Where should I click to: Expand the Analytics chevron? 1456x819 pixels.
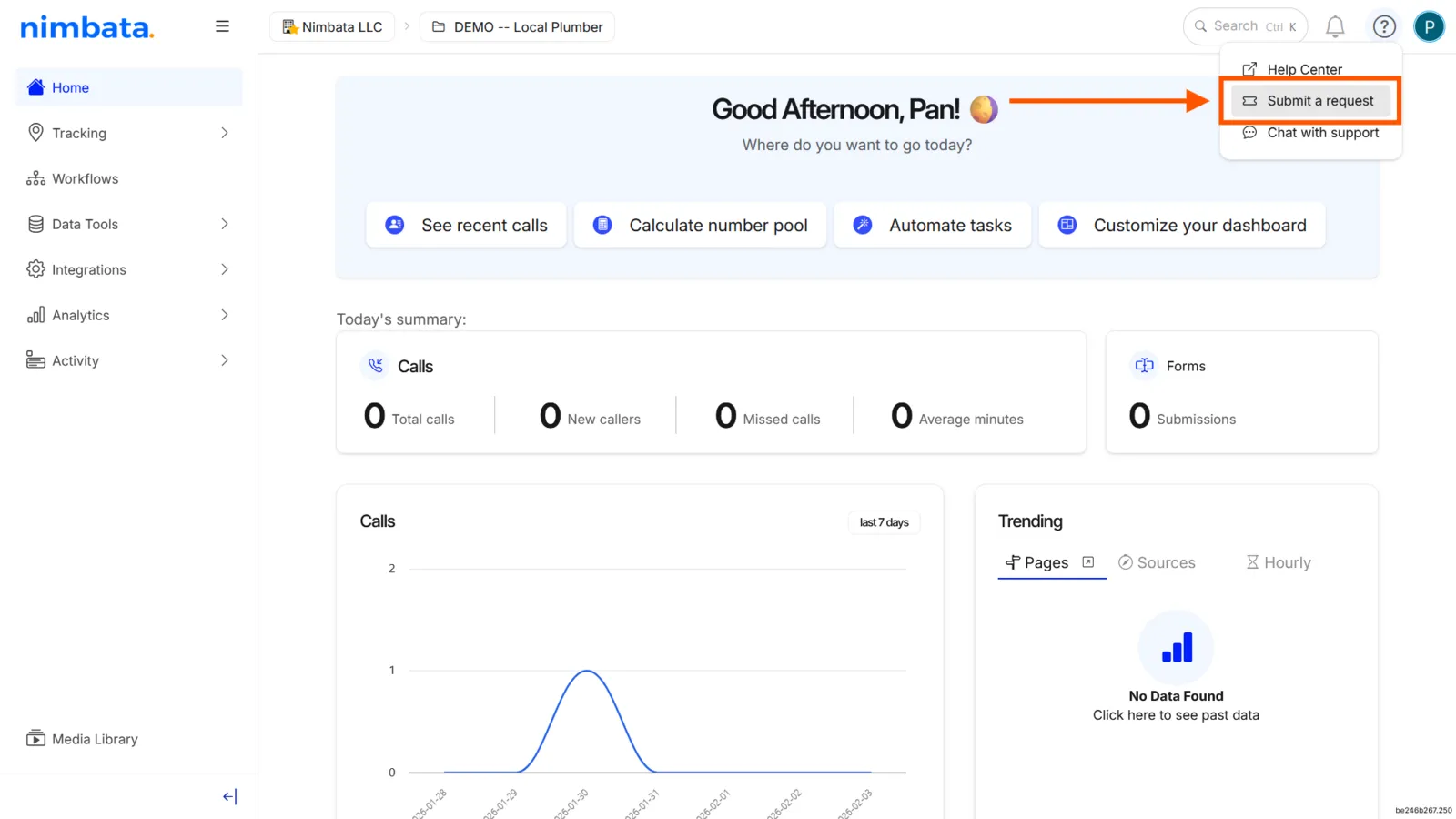[224, 315]
